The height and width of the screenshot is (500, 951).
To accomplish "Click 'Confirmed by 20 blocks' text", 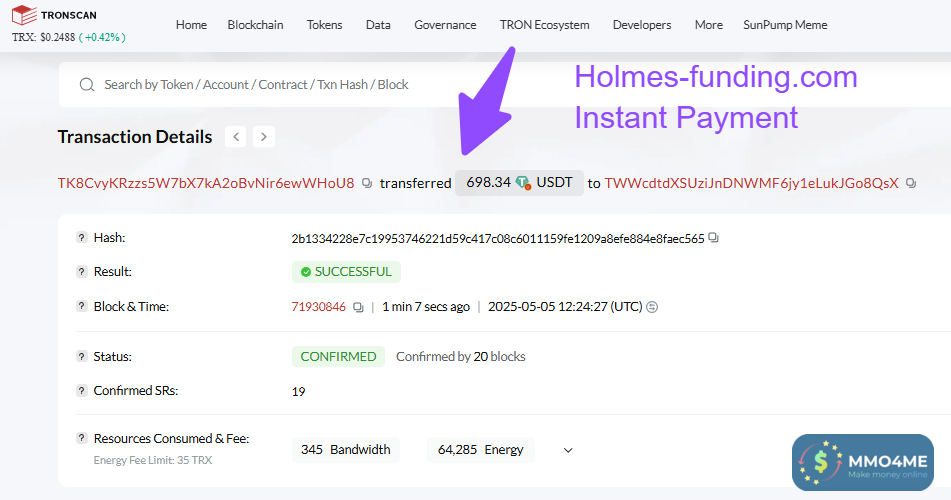I will 461,357.
